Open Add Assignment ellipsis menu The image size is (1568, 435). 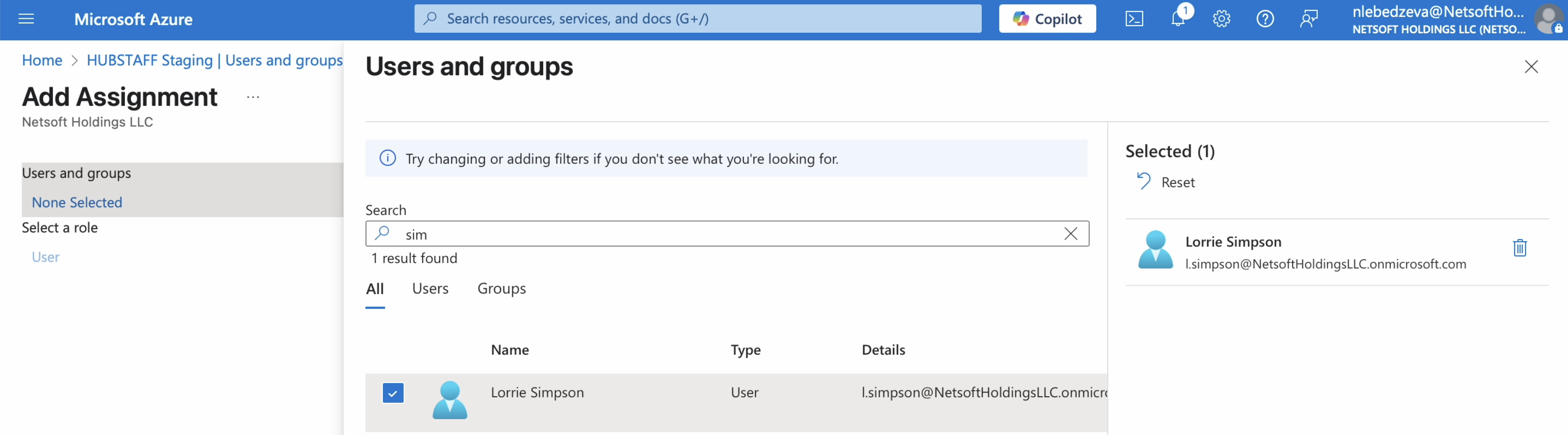click(253, 97)
